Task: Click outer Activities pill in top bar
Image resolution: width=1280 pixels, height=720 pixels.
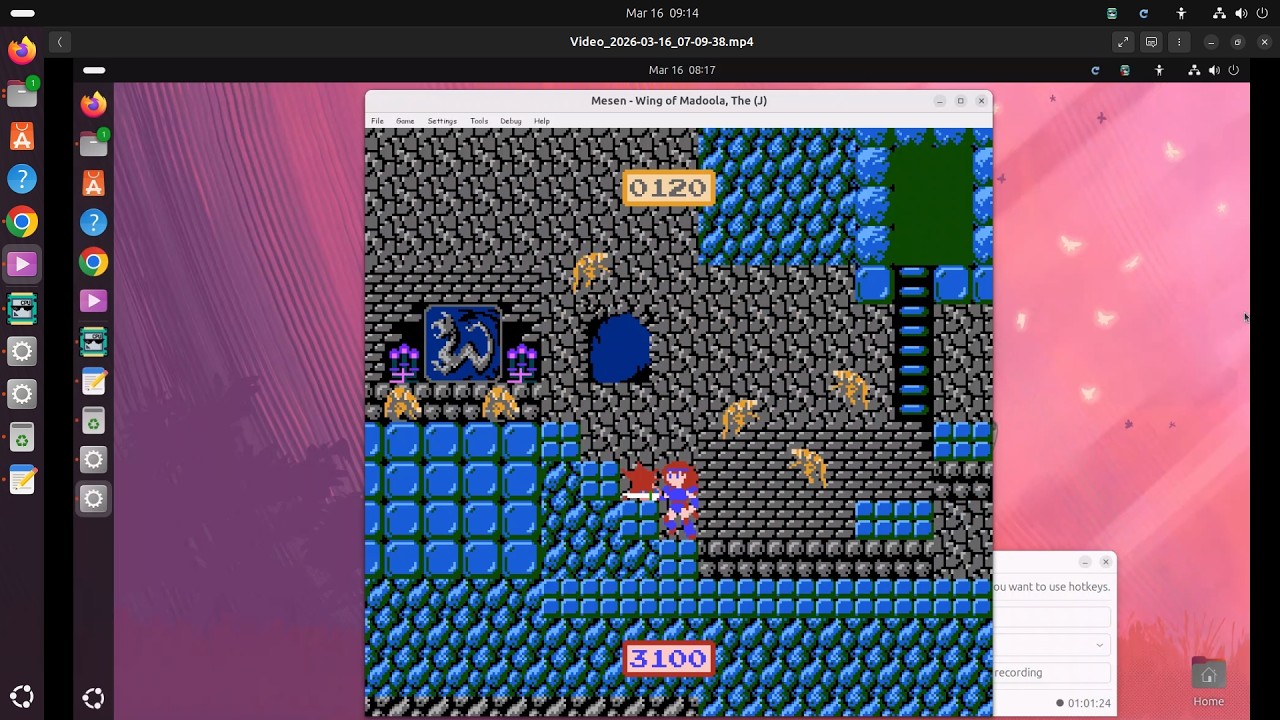Action: (22, 13)
